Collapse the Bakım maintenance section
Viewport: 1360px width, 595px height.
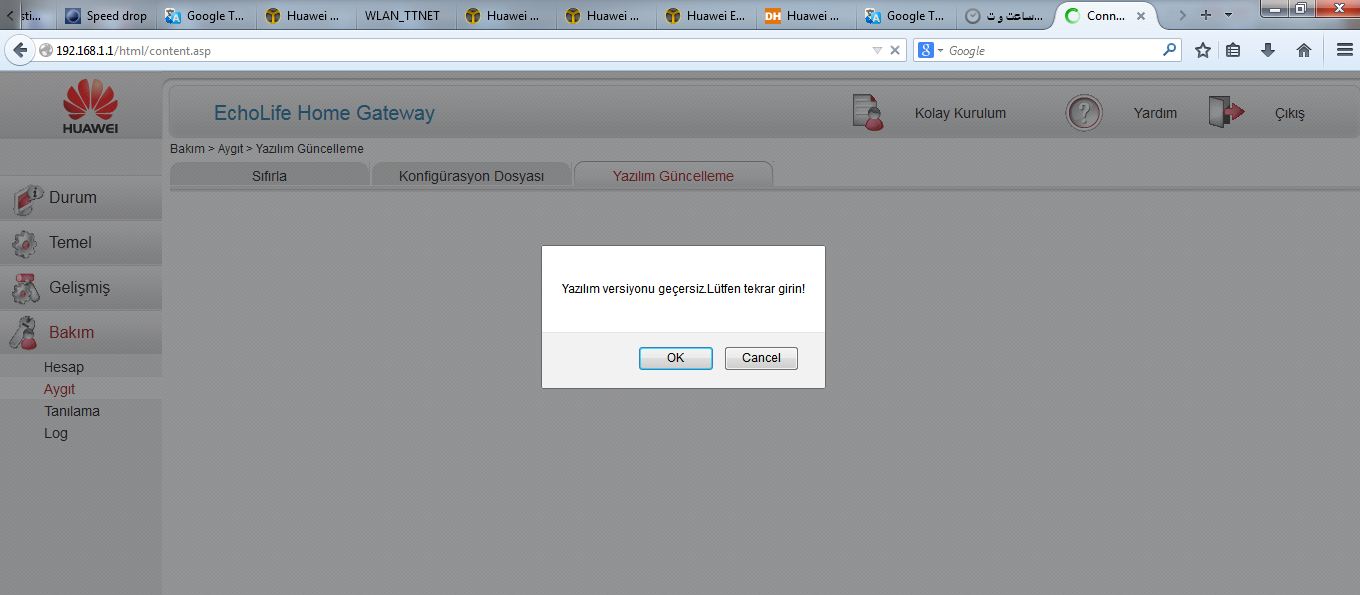tap(71, 333)
